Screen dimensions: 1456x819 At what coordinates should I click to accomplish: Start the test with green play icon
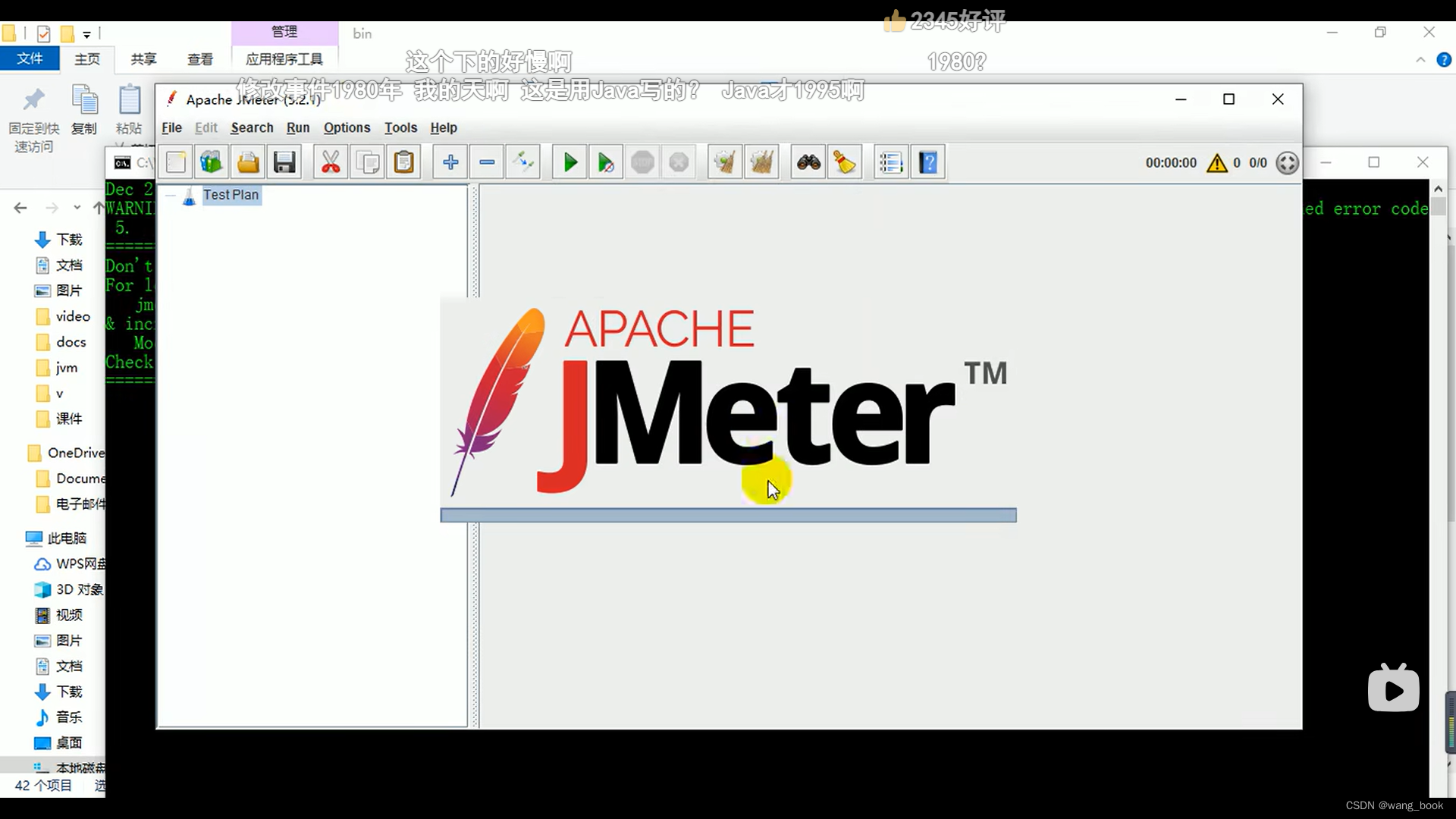click(x=570, y=162)
